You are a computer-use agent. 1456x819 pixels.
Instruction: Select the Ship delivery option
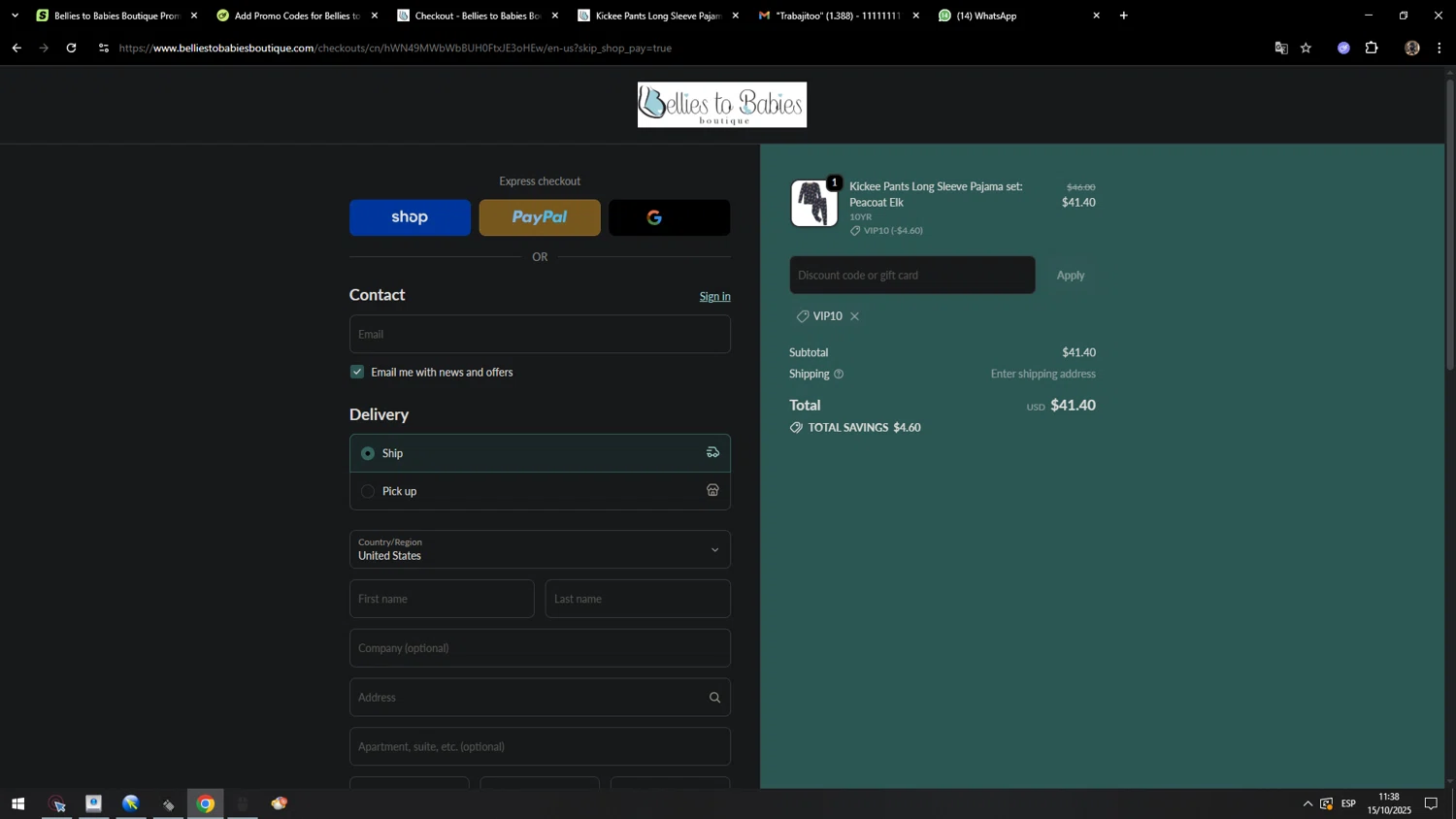tap(540, 453)
